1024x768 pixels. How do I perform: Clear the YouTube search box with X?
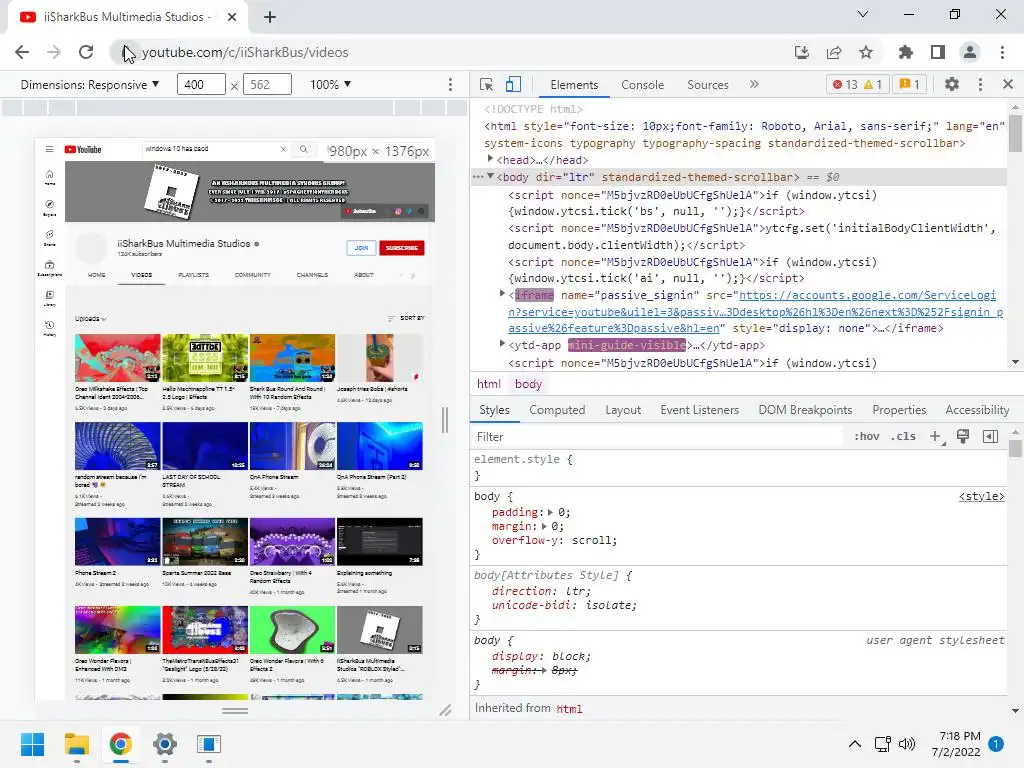coord(283,149)
